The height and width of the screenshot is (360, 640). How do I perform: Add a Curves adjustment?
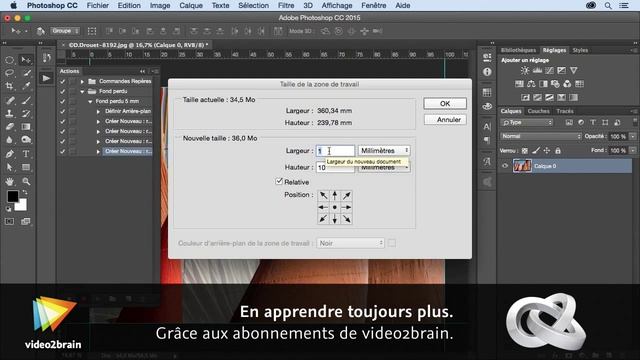[x=549, y=70]
